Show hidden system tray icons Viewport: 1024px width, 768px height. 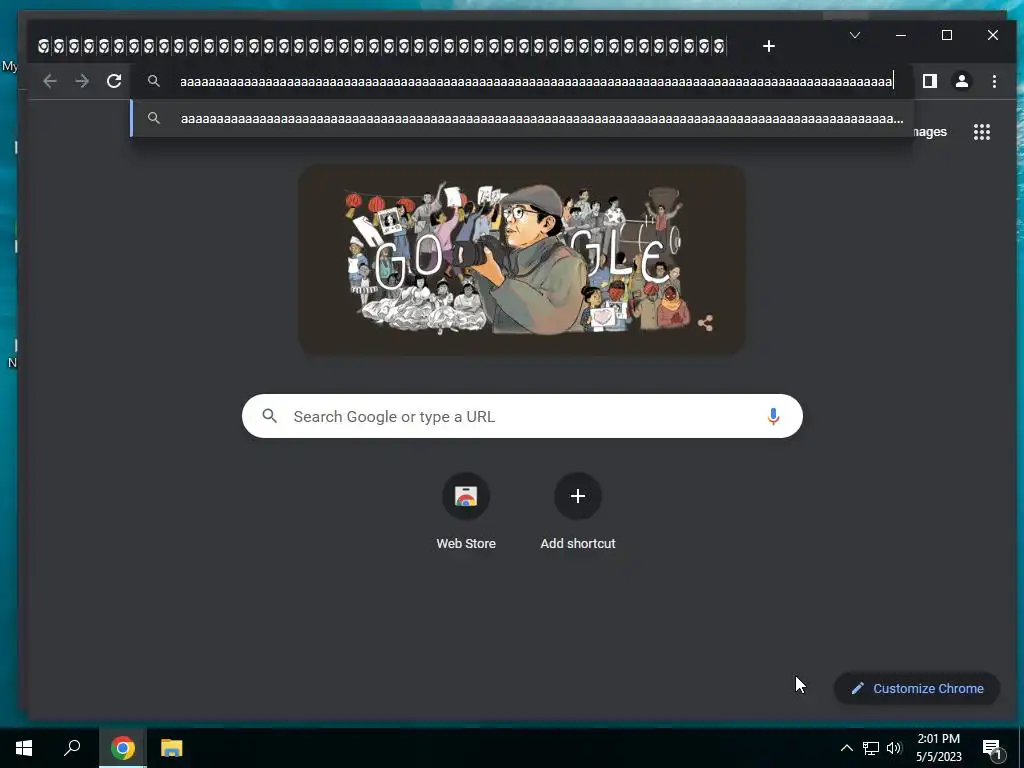(x=846, y=748)
